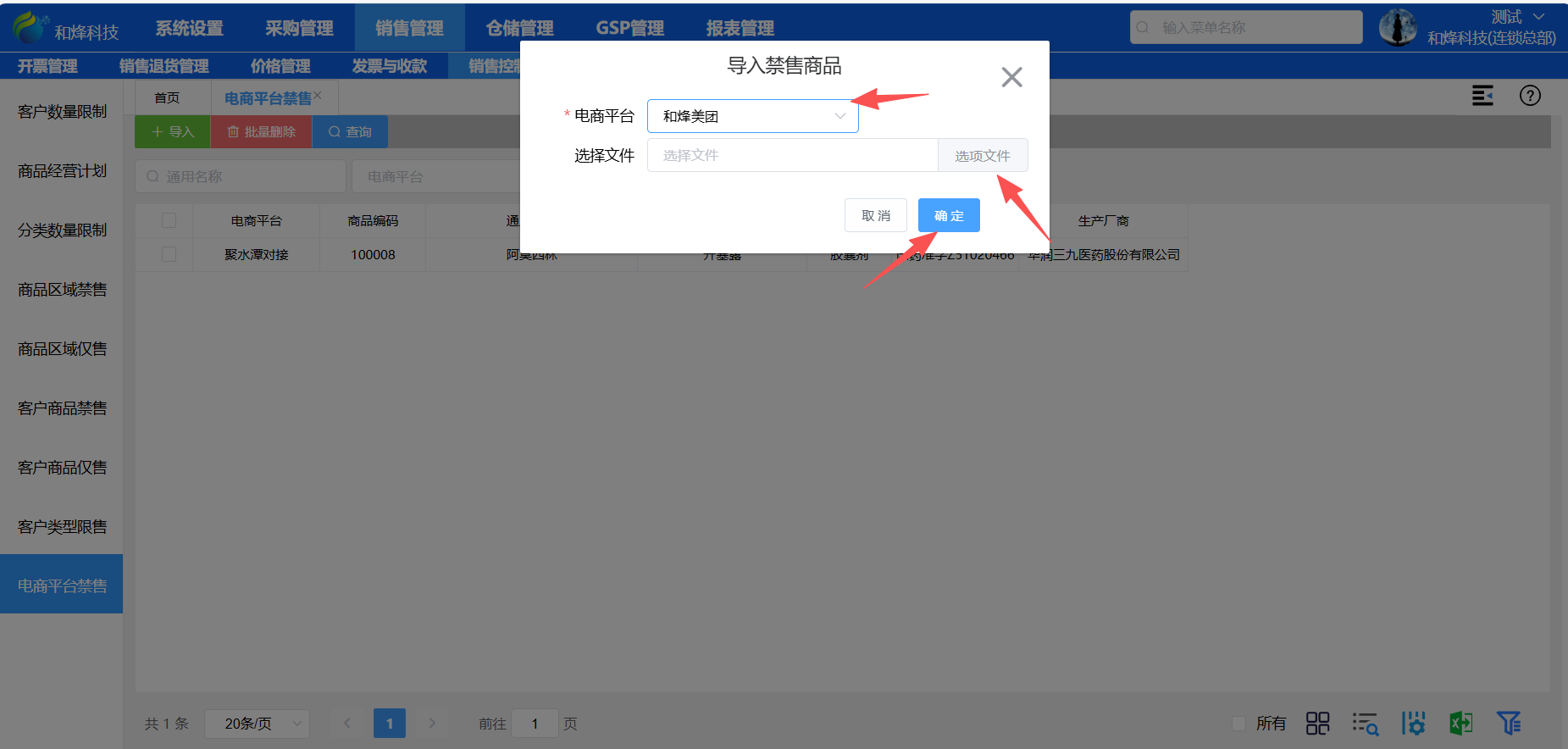
Task: Export the table using the Excel icon
Action: [1460, 723]
